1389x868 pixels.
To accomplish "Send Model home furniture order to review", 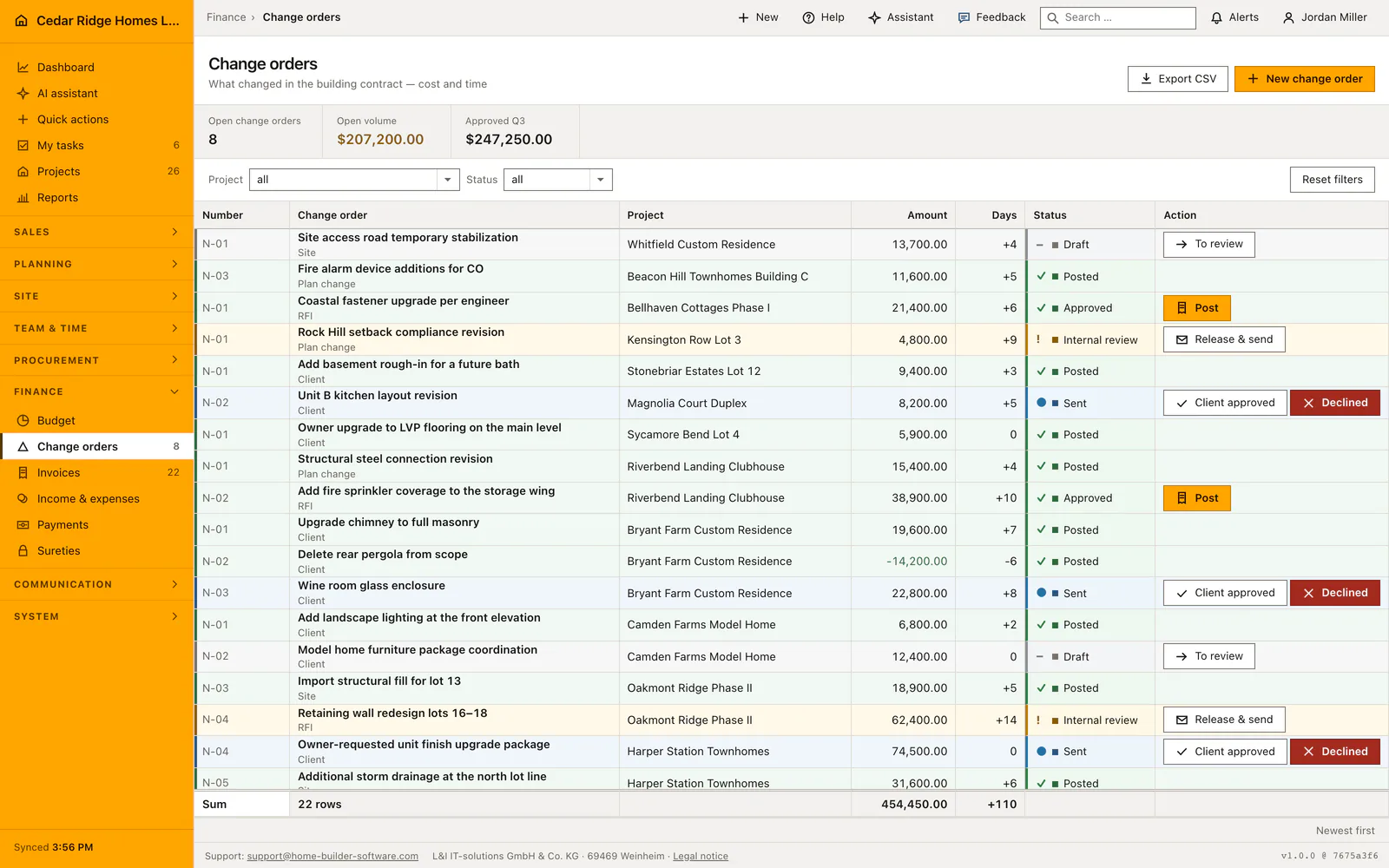I will click(1208, 656).
